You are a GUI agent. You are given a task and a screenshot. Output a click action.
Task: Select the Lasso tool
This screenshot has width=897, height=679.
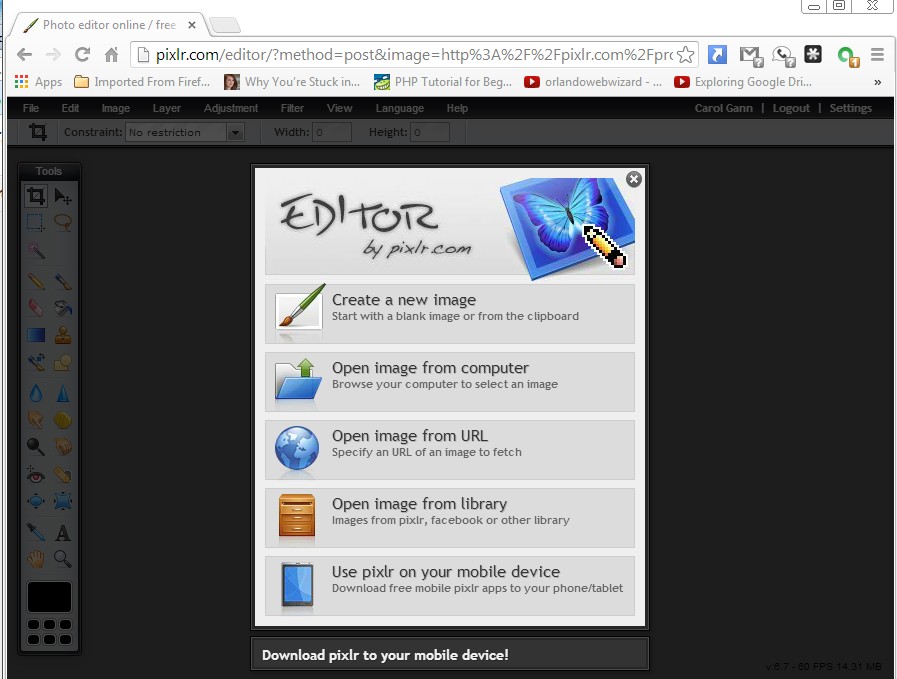pyautogui.click(x=63, y=222)
